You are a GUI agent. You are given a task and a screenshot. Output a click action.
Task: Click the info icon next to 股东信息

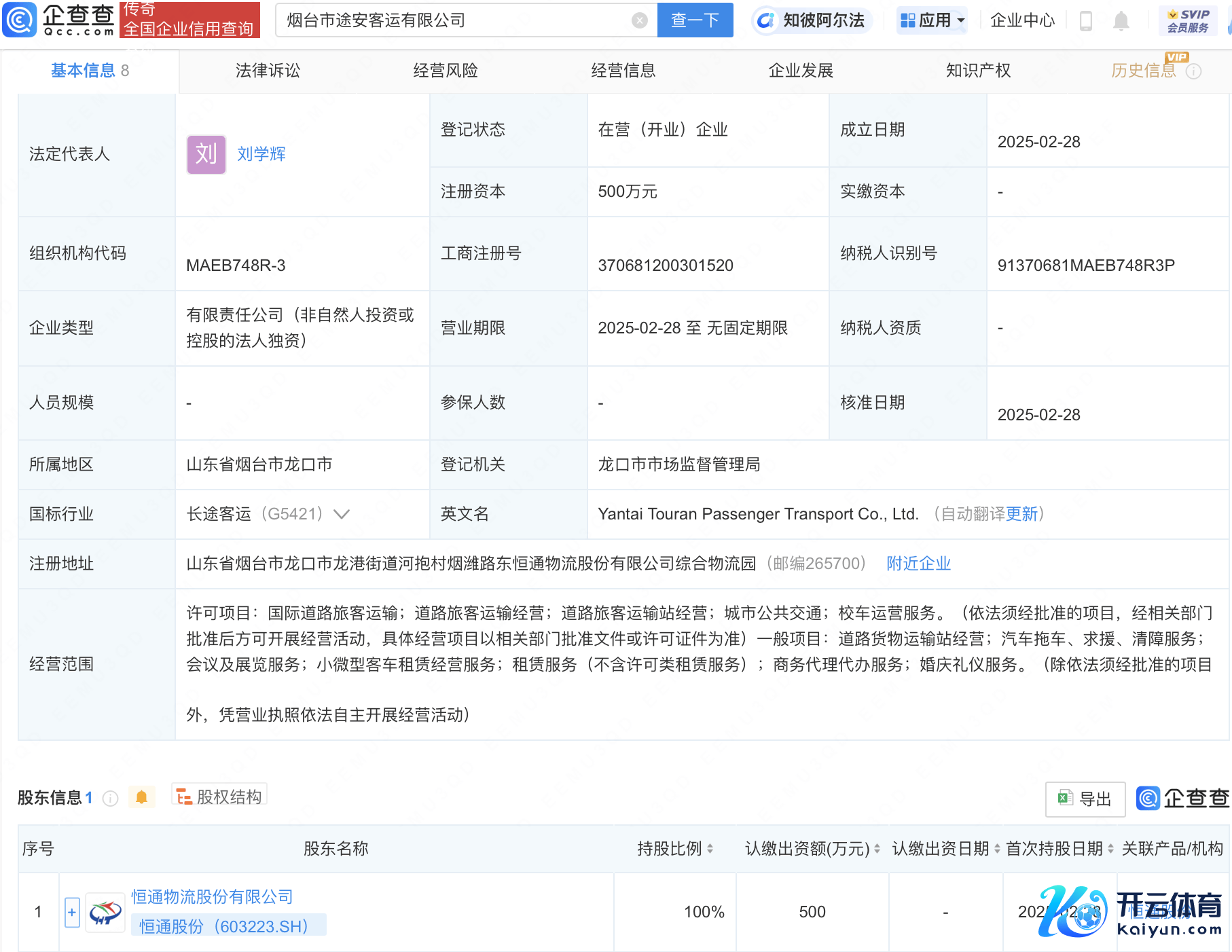coord(110,798)
